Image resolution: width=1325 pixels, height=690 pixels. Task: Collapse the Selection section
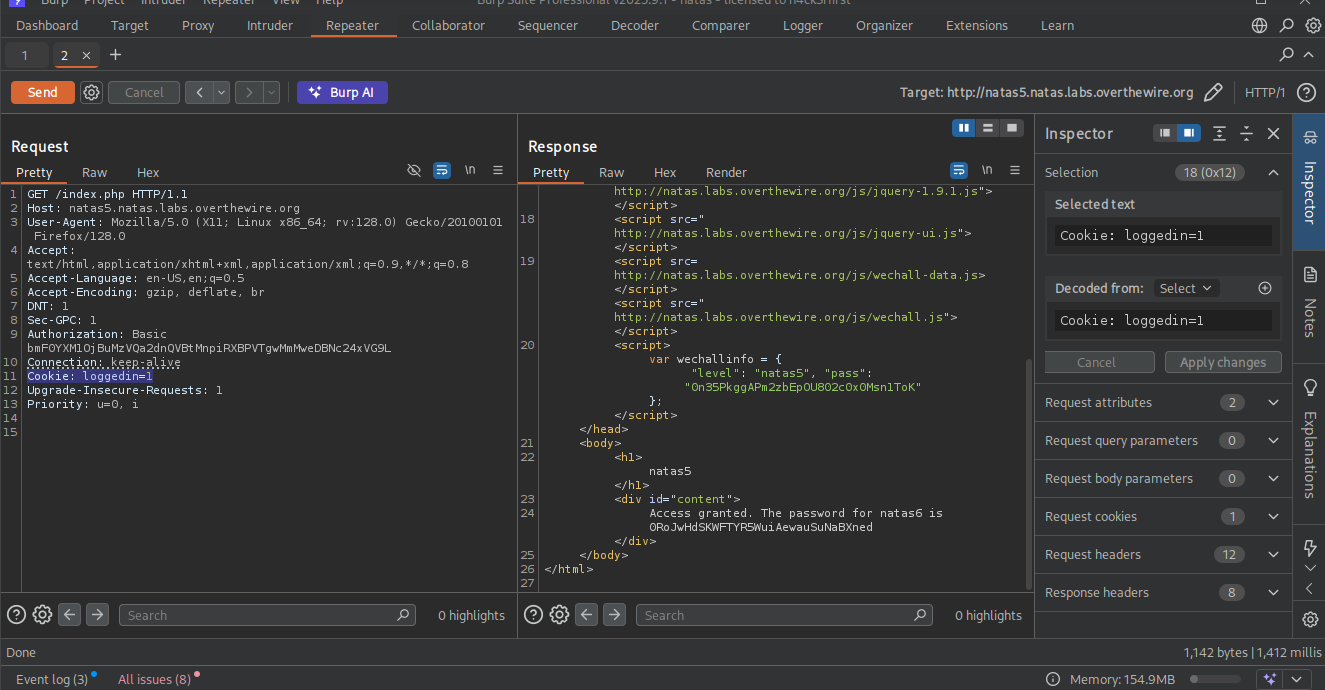1273,172
